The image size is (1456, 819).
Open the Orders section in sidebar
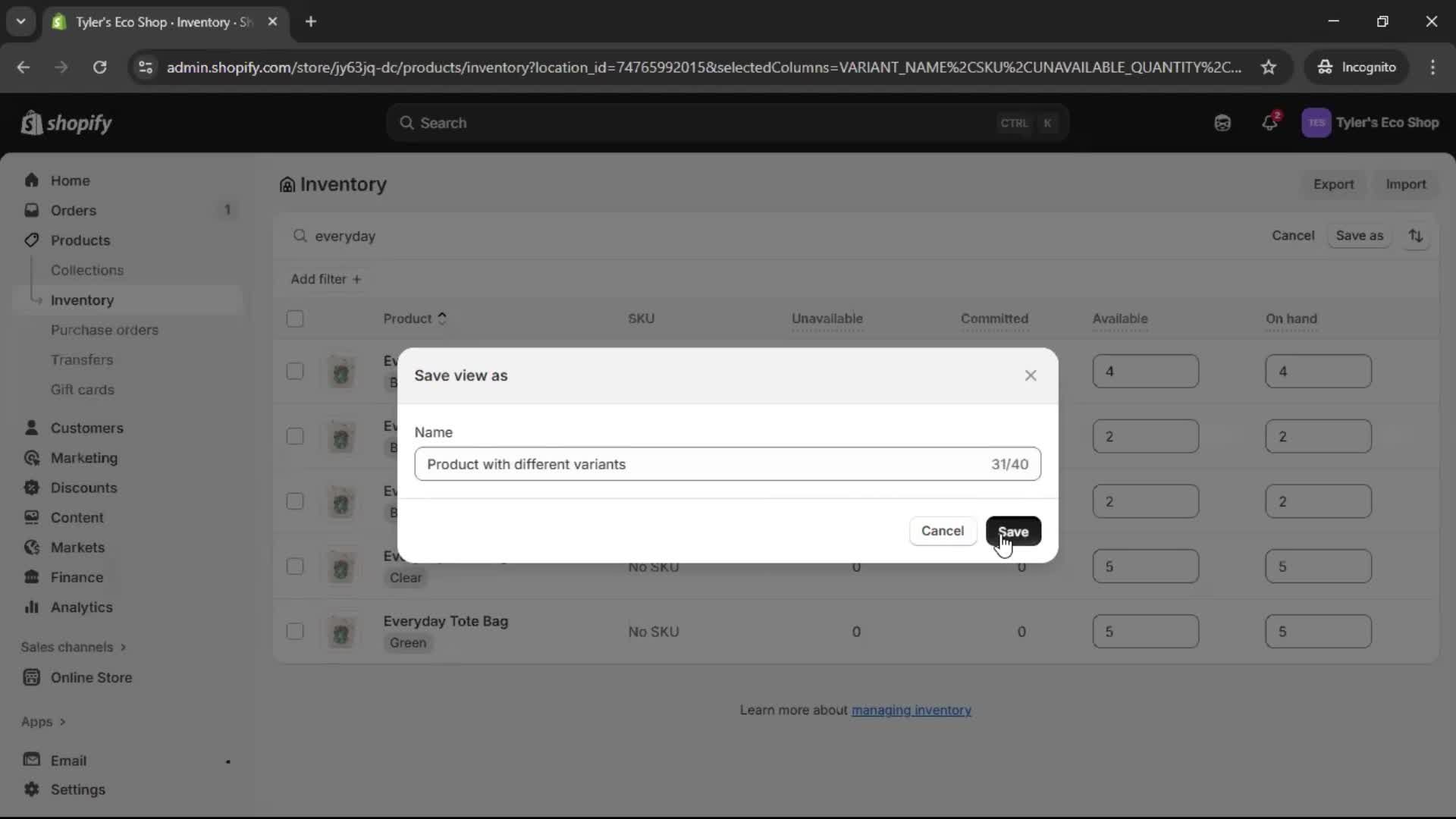pos(72,211)
